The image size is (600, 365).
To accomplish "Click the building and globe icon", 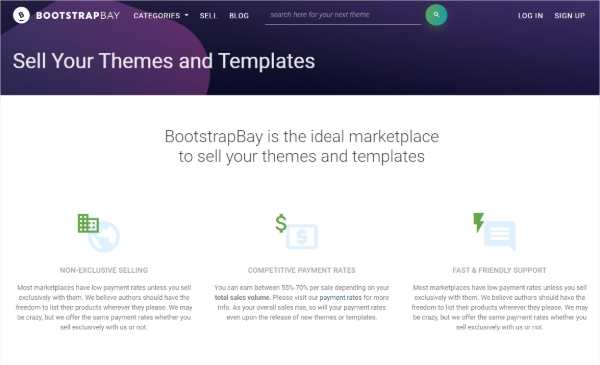I will pyautogui.click(x=99, y=232).
